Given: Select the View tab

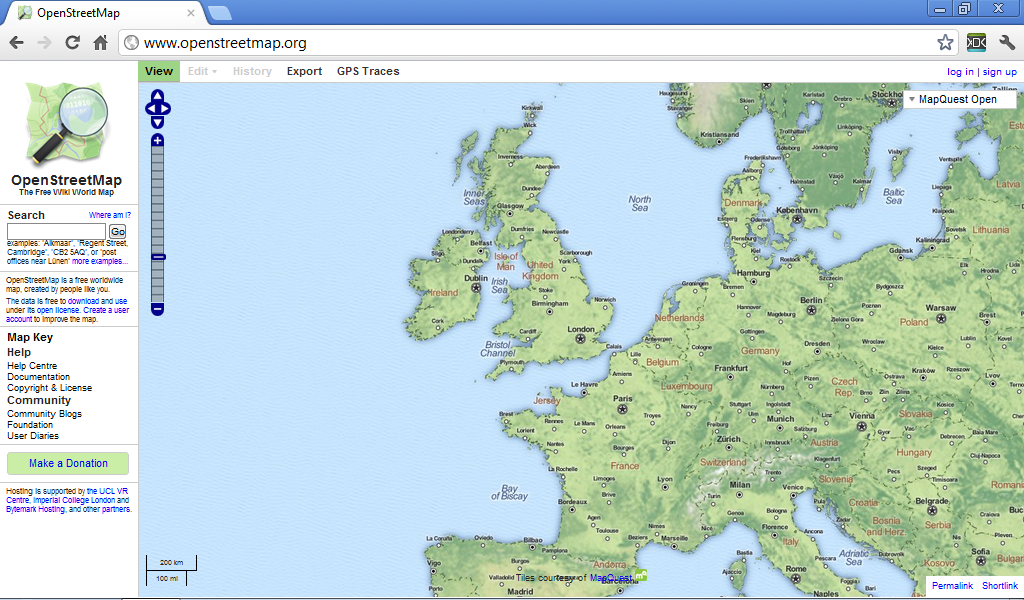Looking at the screenshot, I should pyautogui.click(x=159, y=71).
